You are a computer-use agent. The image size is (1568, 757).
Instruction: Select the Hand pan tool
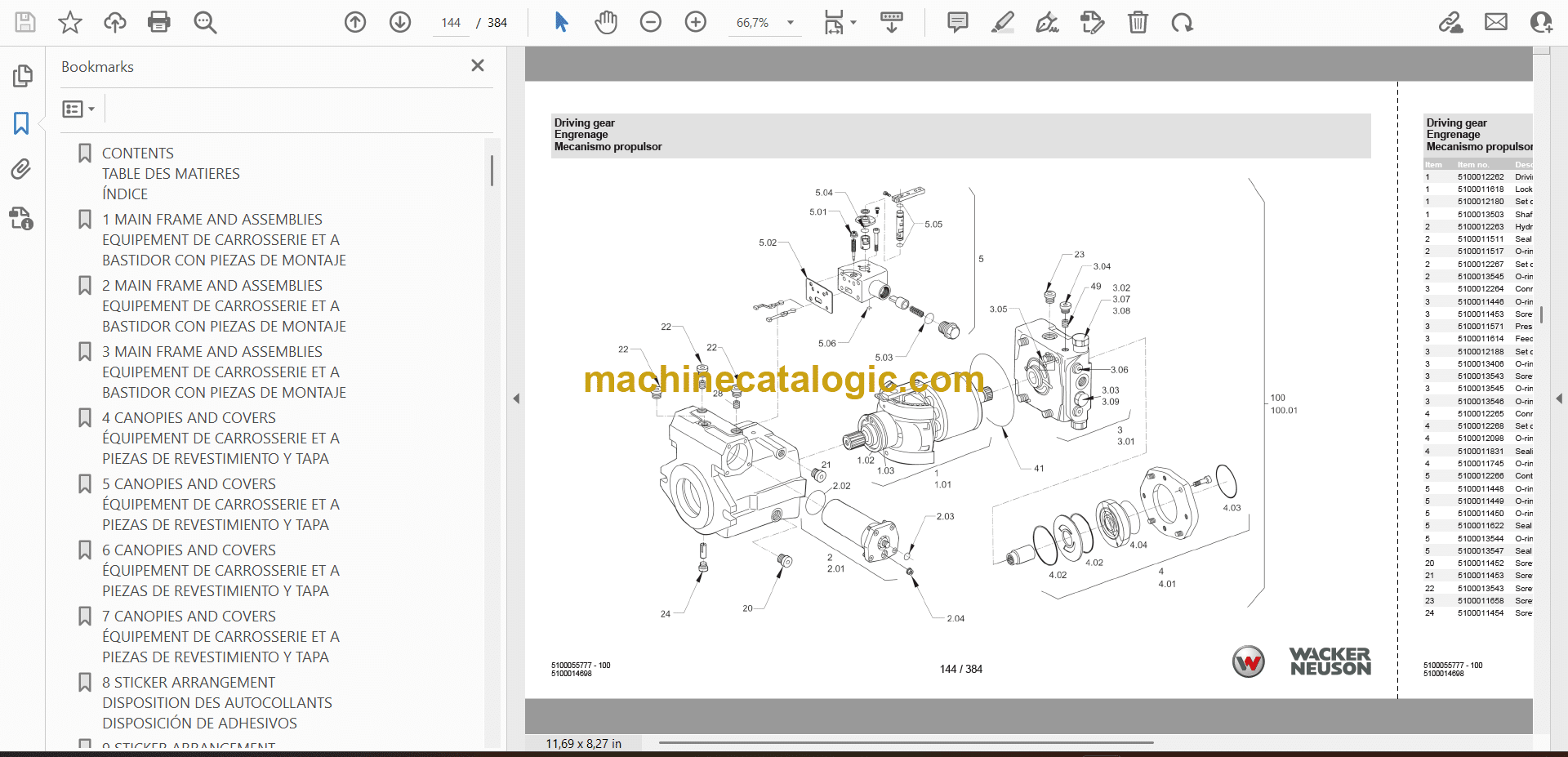606,22
